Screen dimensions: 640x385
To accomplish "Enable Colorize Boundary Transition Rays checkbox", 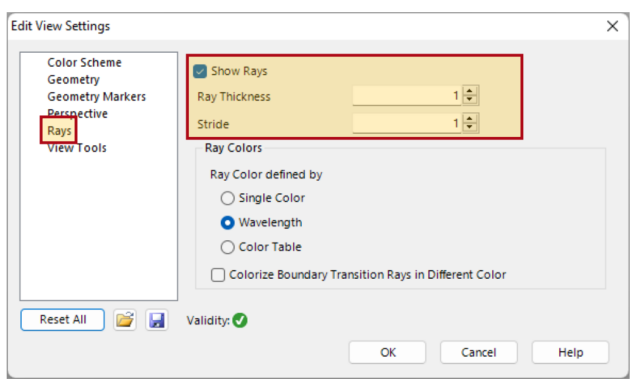I will 218,275.
